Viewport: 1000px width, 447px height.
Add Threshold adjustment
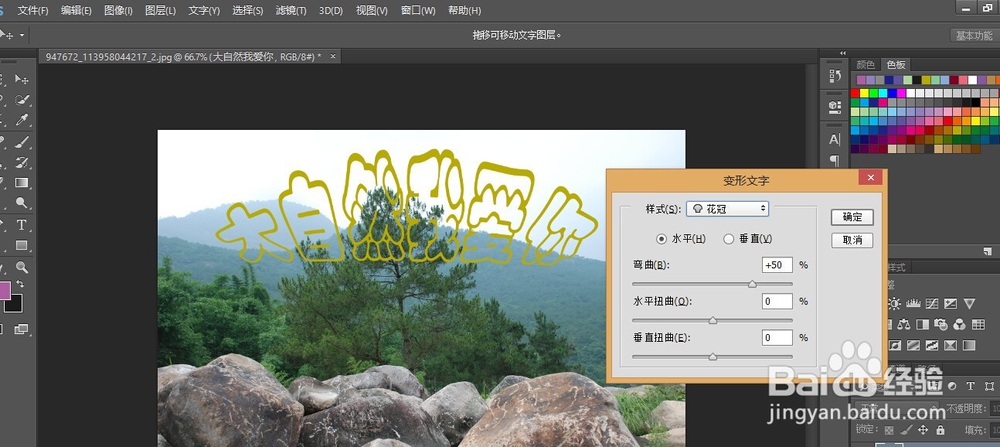pos(932,346)
